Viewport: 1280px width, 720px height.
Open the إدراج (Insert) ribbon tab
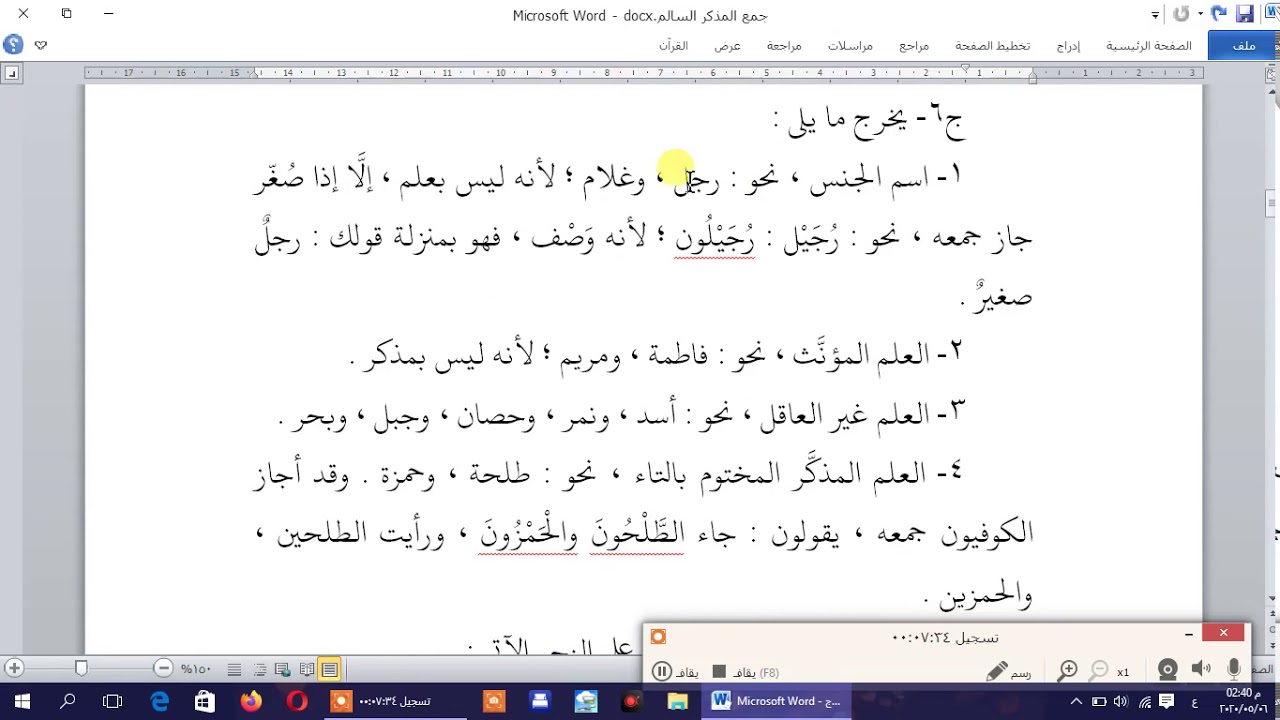tap(1068, 46)
